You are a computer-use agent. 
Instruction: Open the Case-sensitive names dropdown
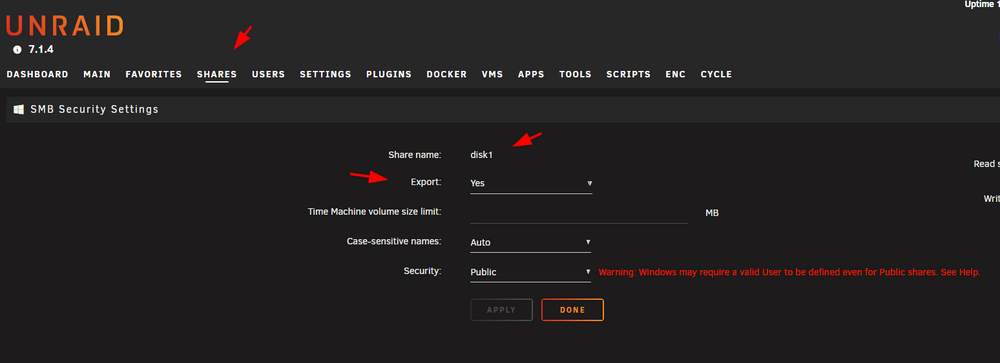tap(531, 242)
